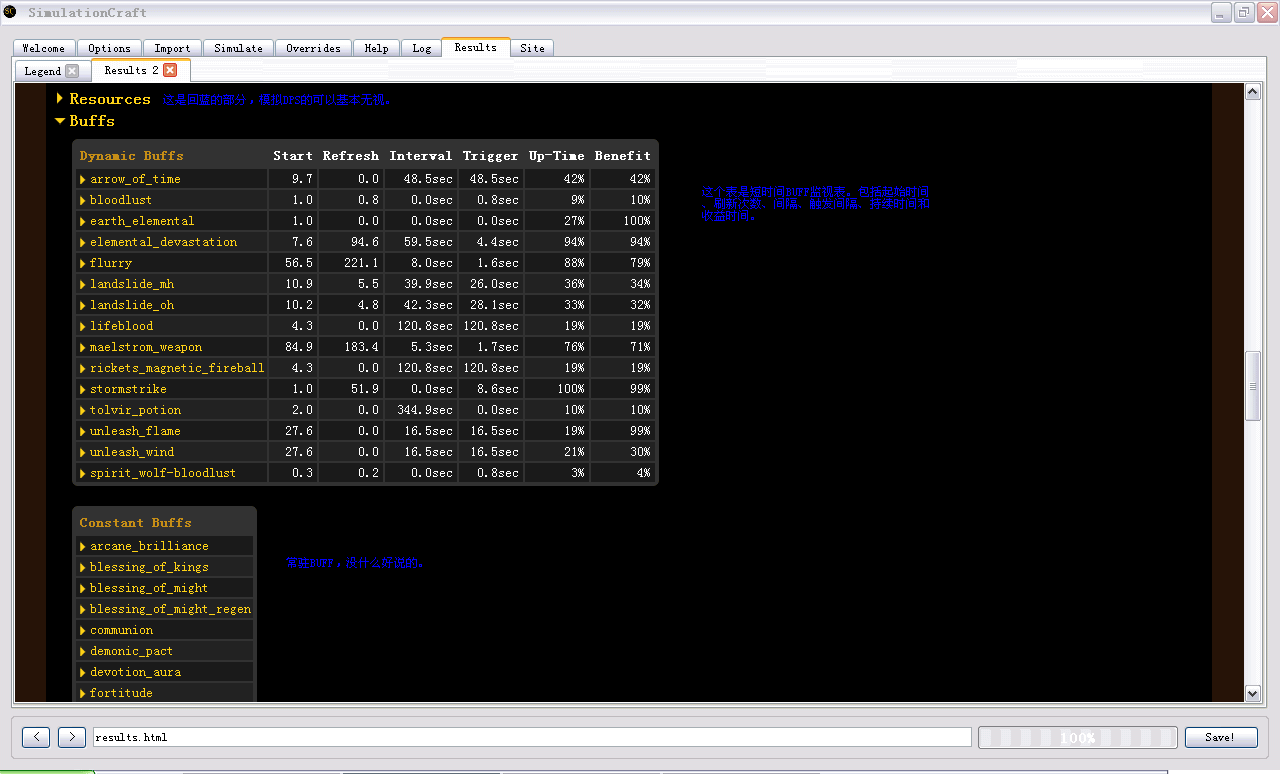Click maelstrom_weapon Start value 84.9
Image resolution: width=1280 pixels, height=774 pixels.
(297, 347)
